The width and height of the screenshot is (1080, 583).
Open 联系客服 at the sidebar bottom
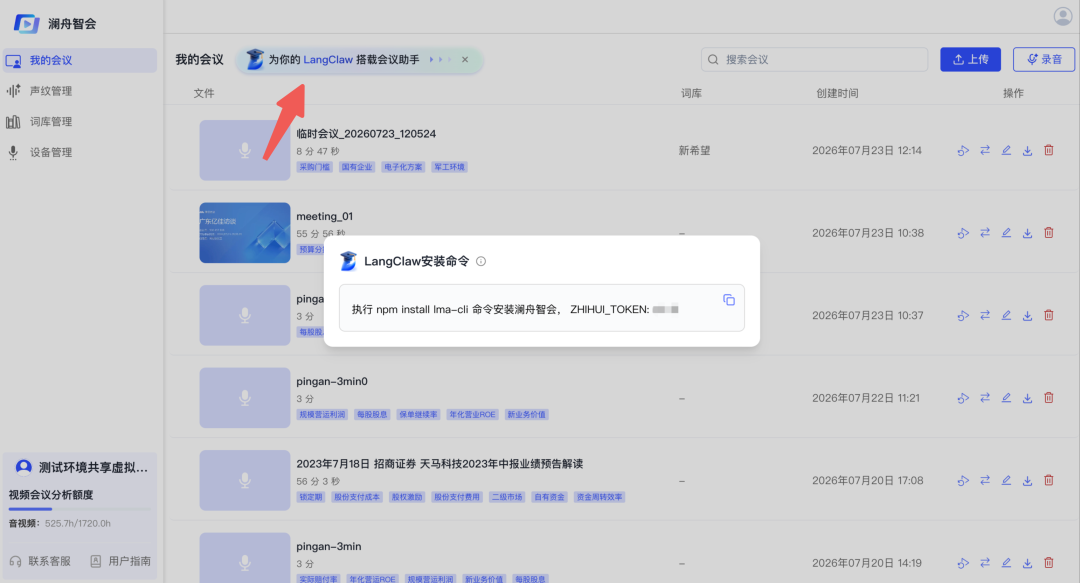click(x=41, y=561)
